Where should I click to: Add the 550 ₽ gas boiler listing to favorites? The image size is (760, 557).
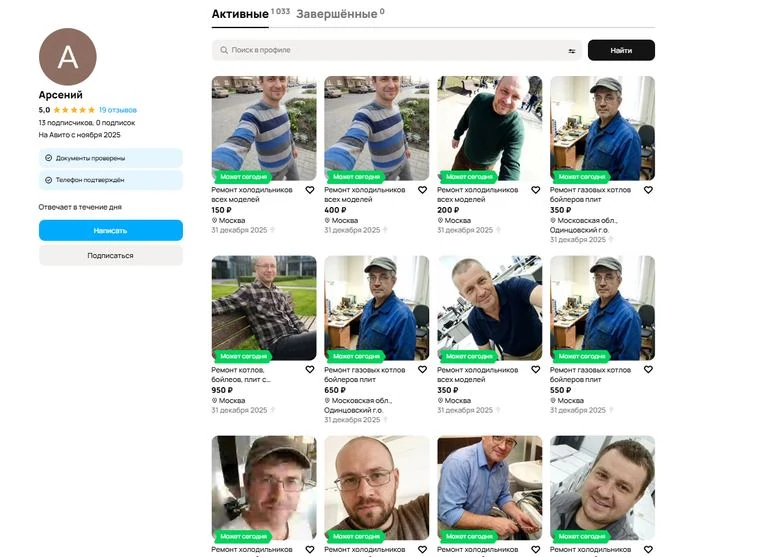[x=648, y=369]
